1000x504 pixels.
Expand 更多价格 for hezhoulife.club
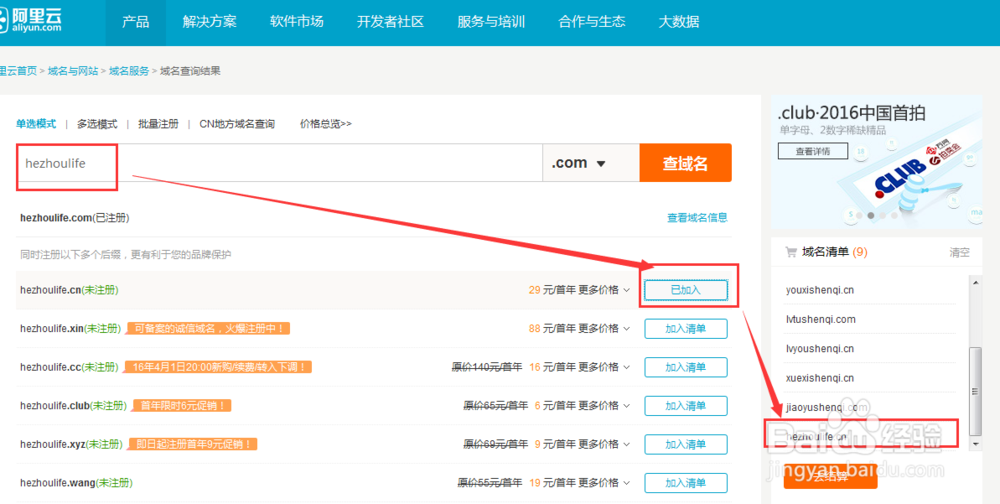point(604,406)
